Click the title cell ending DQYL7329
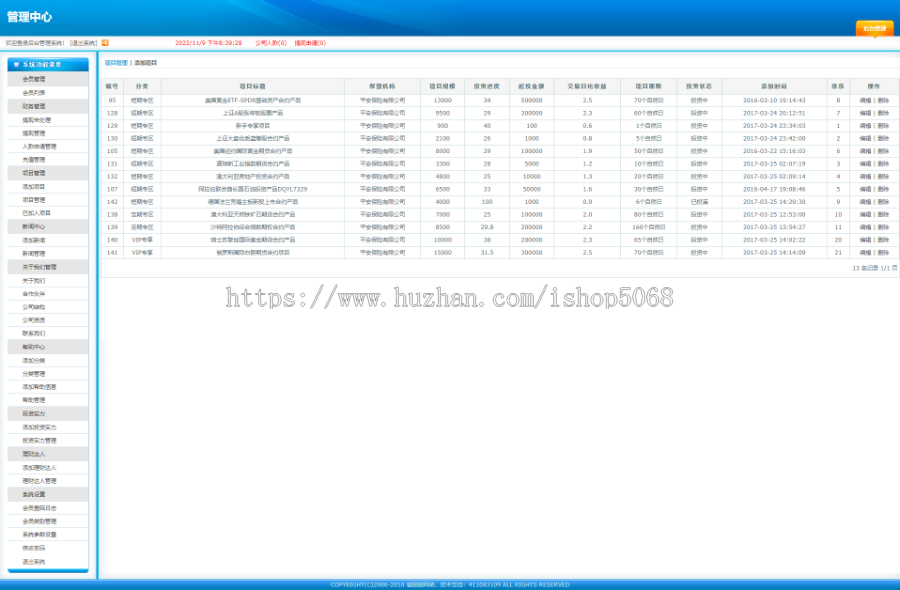900x590 pixels. pos(253,189)
